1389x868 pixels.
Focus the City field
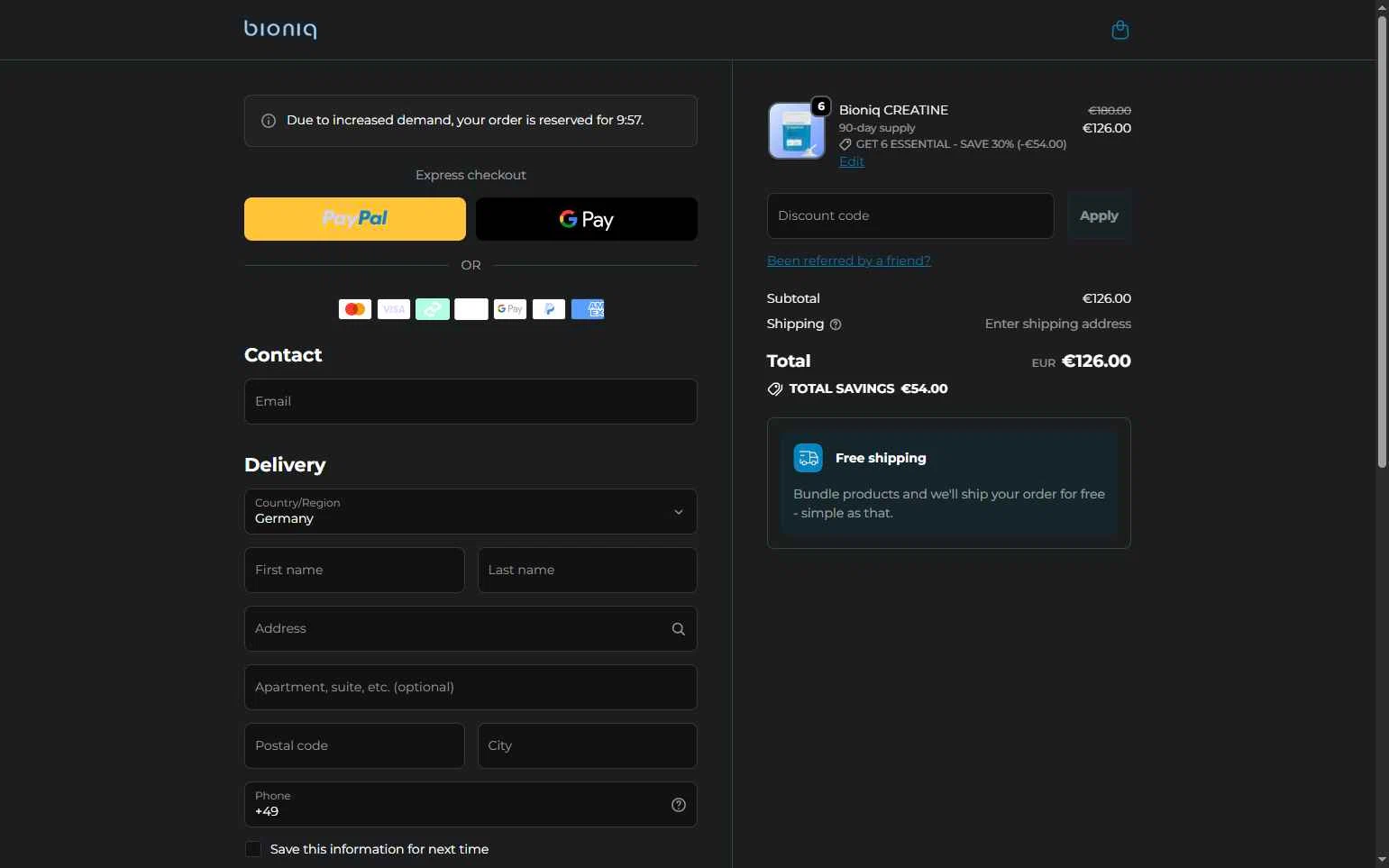pos(588,745)
